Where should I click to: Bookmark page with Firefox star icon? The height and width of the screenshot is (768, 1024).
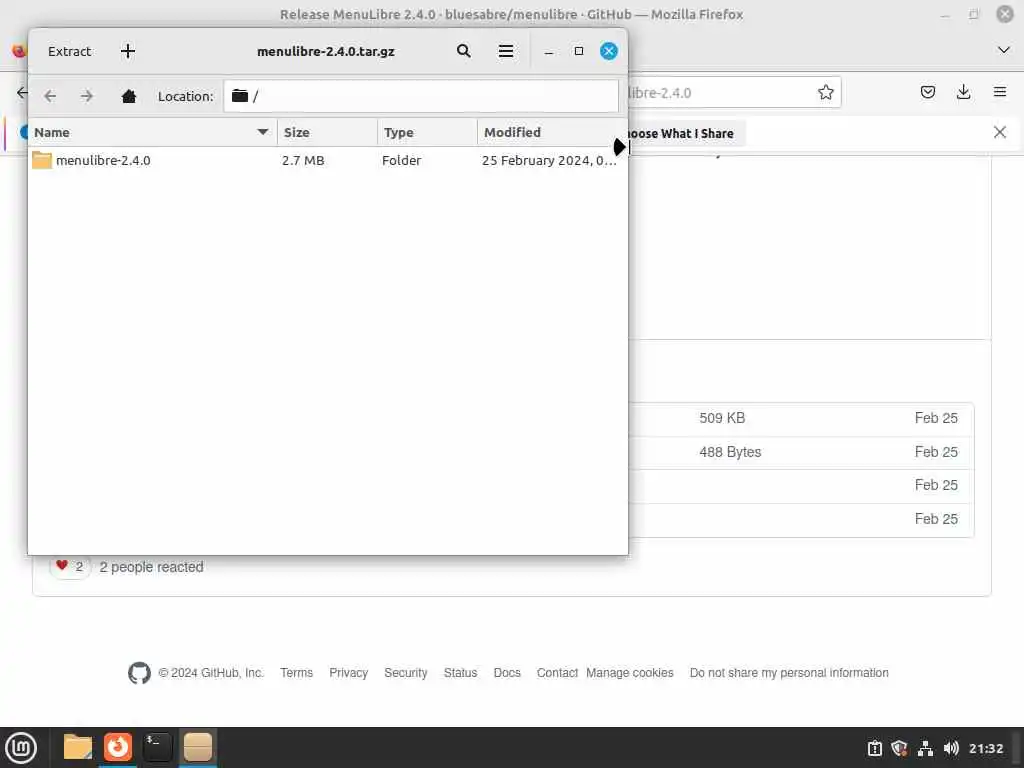(825, 92)
